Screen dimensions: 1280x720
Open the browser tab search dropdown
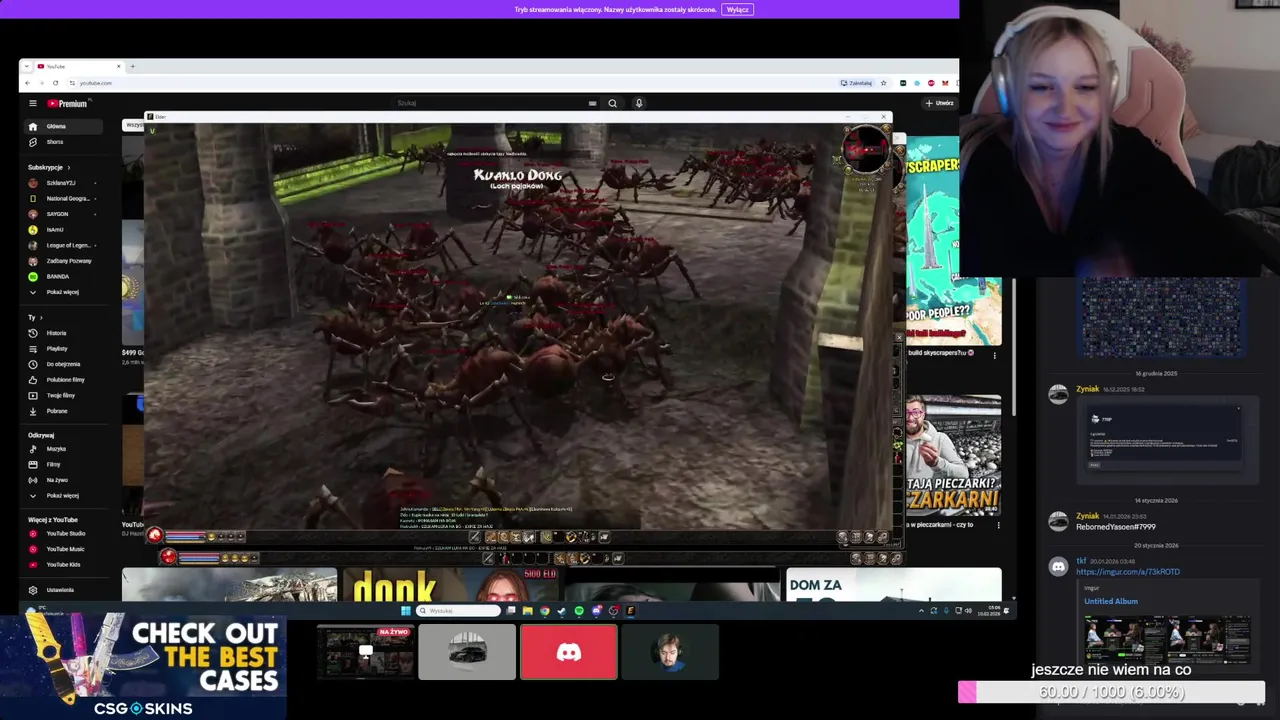point(27,66)
